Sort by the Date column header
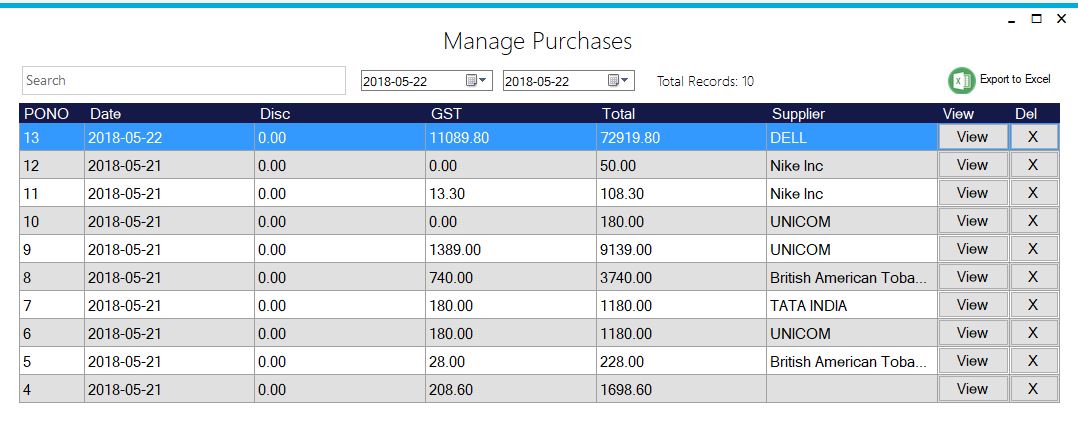Viewport: 1078px width, 439px height. [x=105, y=114]
